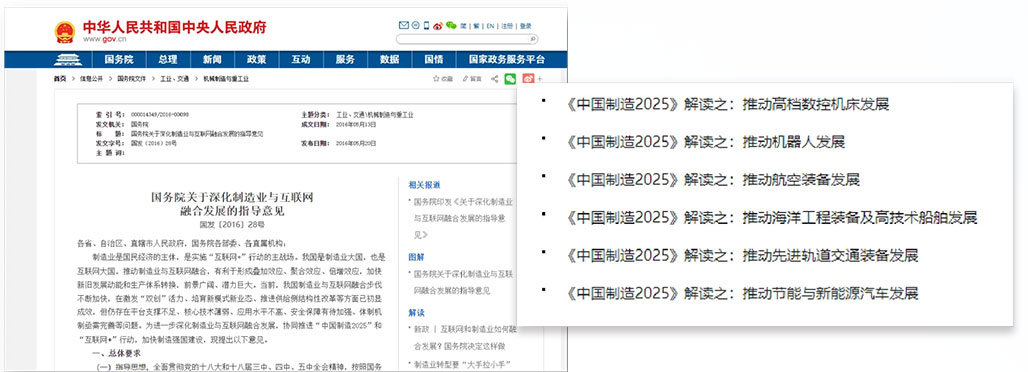Image resolution: width=1028 pixels, height=372 pixels.
Task: Open the mobile phone icon in header
Action: [426, 25]
